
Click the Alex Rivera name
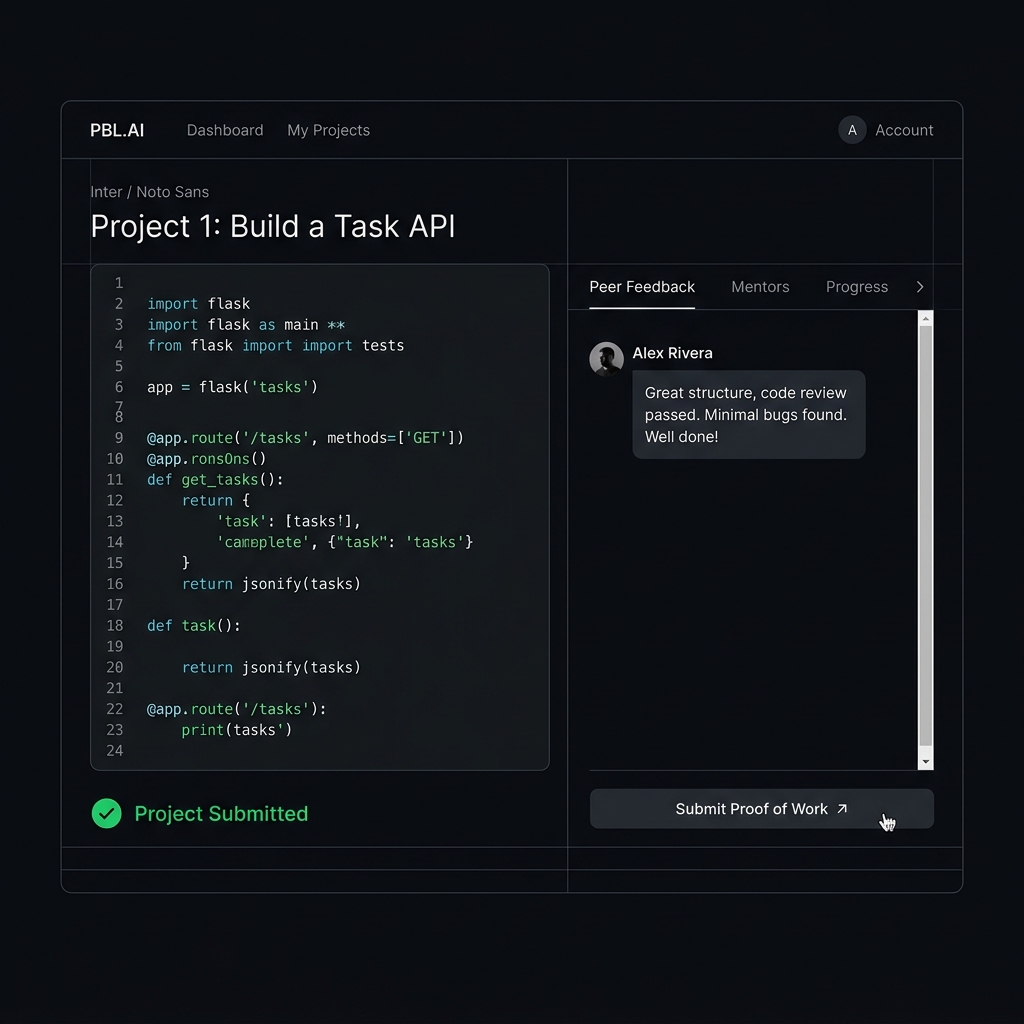click(672, 353)
